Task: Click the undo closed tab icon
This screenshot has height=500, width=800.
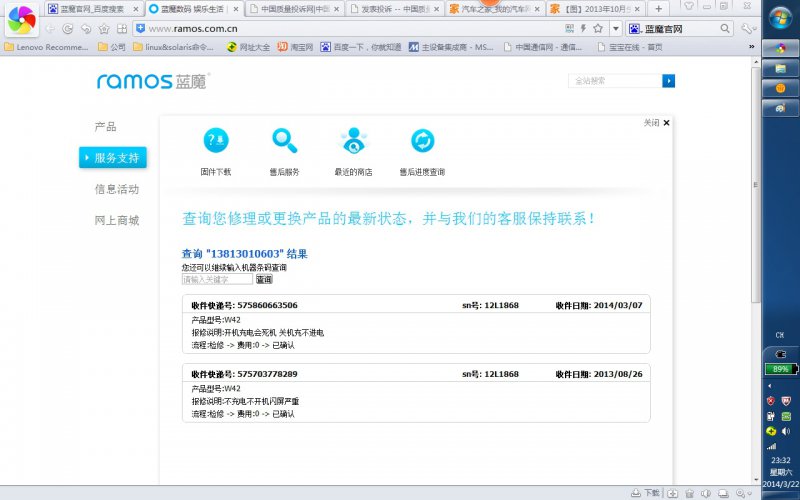Action: point(86,29)
